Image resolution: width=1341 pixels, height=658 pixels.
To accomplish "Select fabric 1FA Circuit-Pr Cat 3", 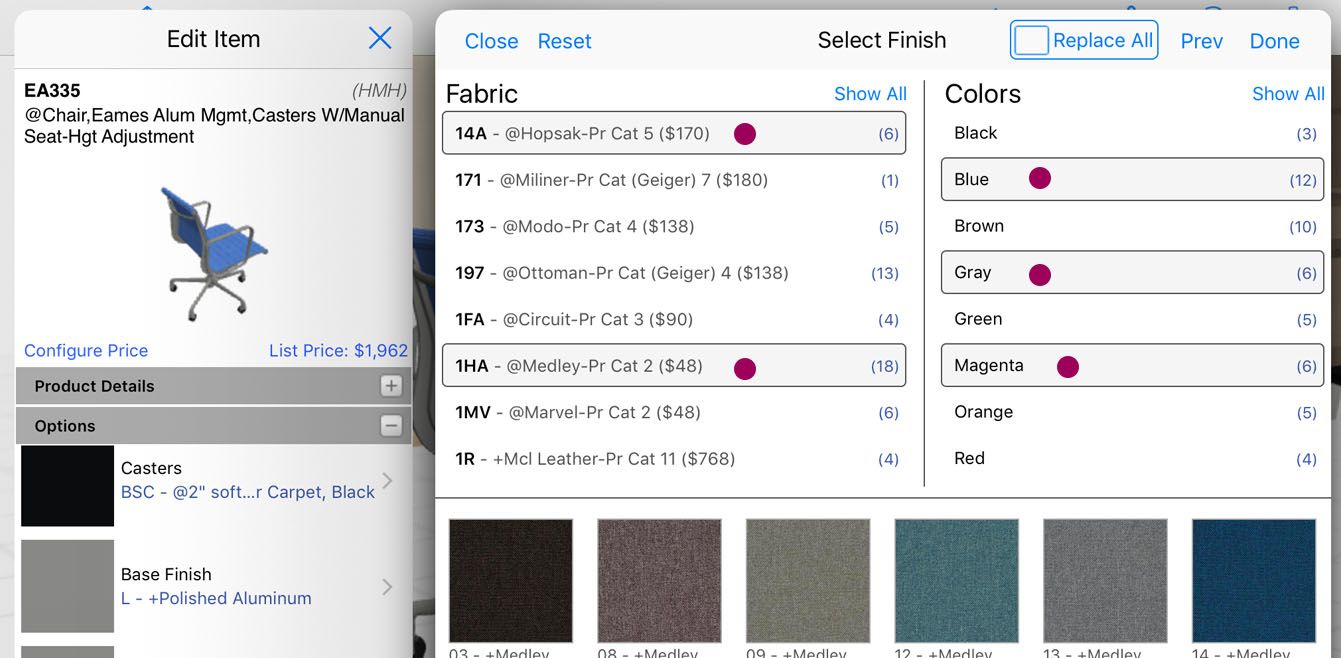I will point(674,319).
